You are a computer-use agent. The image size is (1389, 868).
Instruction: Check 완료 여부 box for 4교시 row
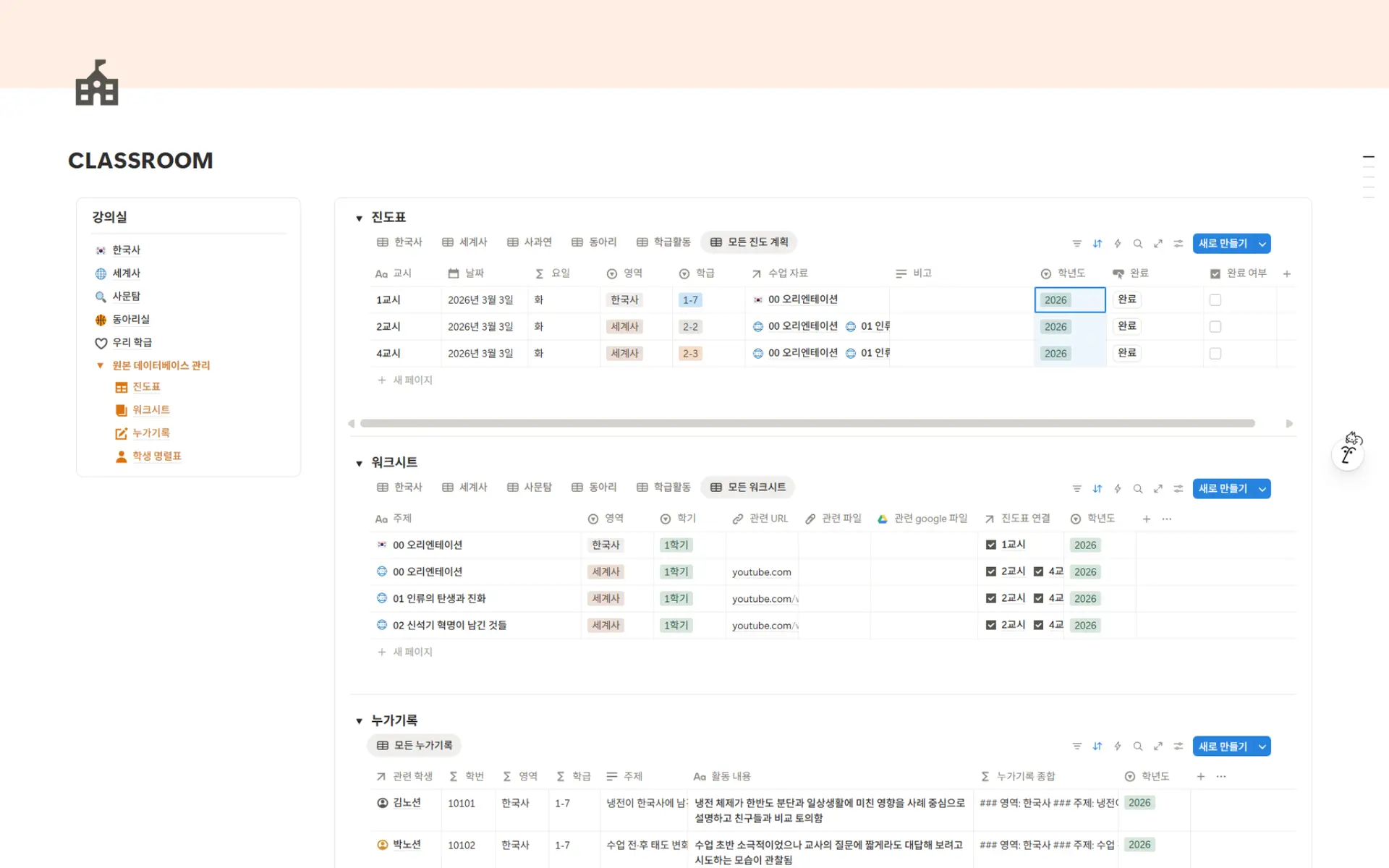click(1215, 354)
